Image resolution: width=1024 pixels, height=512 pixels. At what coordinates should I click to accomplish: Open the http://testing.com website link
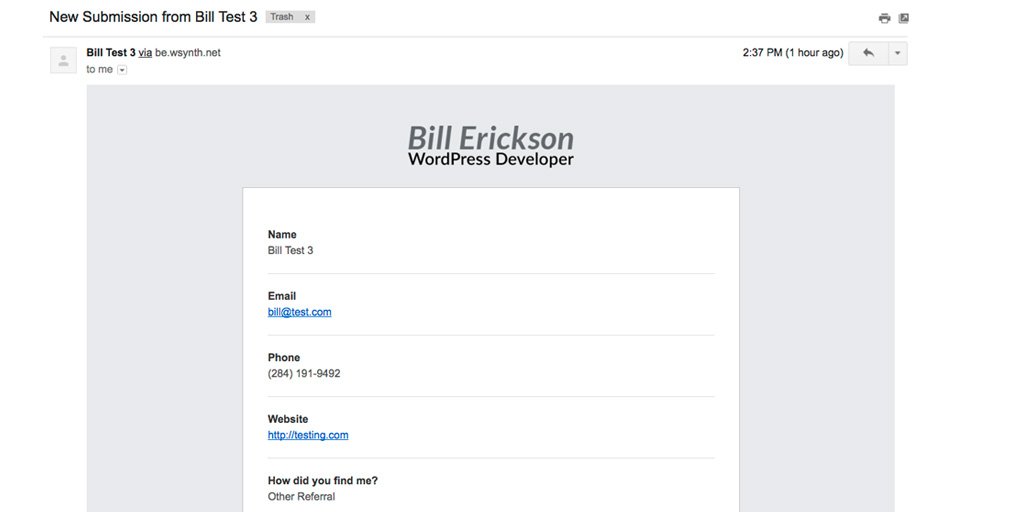[x=308, y=435]
